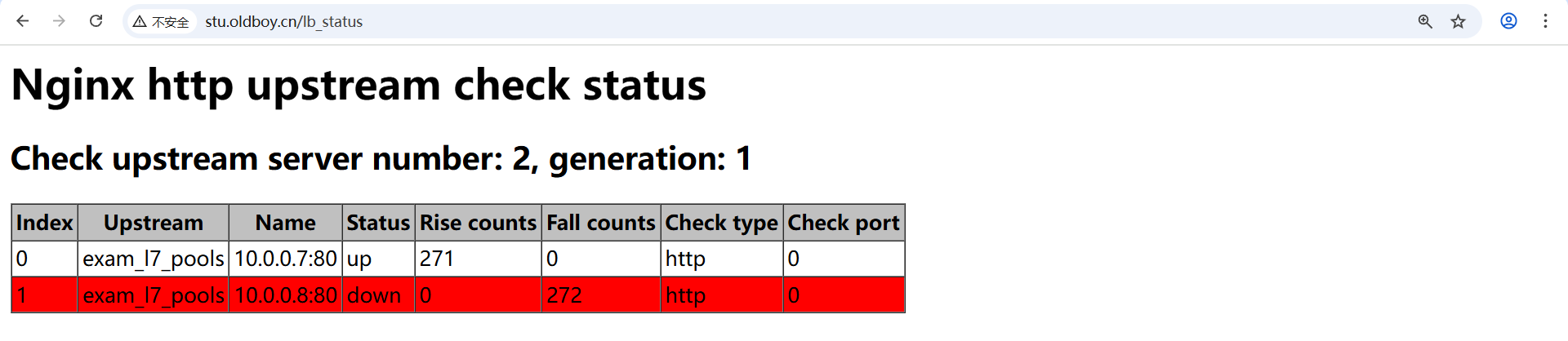Click the Rise counts column header
Screen dimensions: 1568x341
tap(478, 223)
